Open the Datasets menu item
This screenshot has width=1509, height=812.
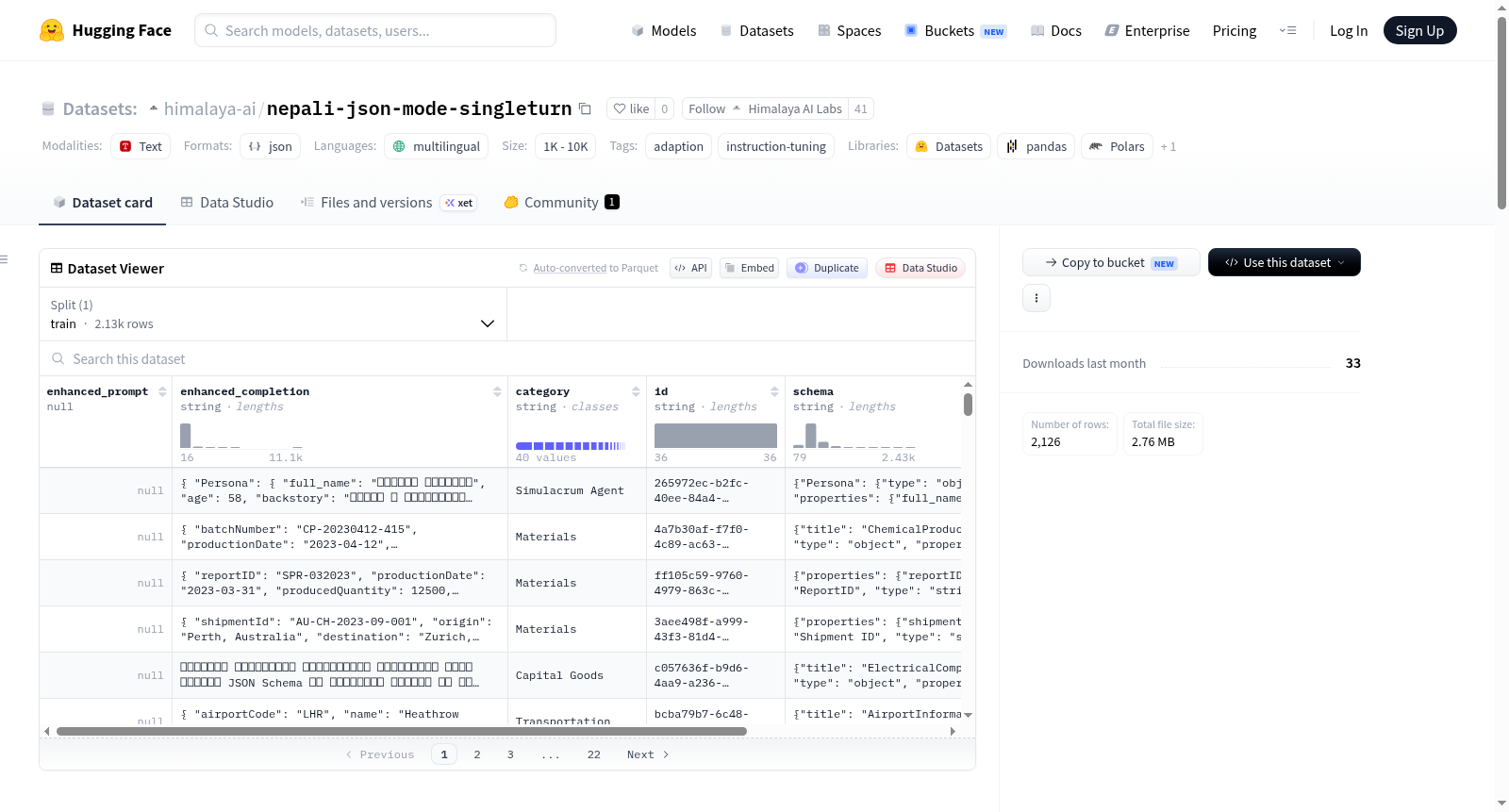[756, 30]
